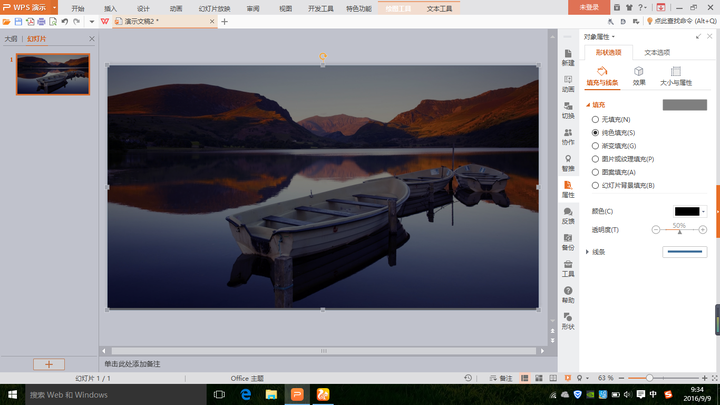Collapse the 填充 fill section
Screen dimensions: 720x405
[588, 105]
